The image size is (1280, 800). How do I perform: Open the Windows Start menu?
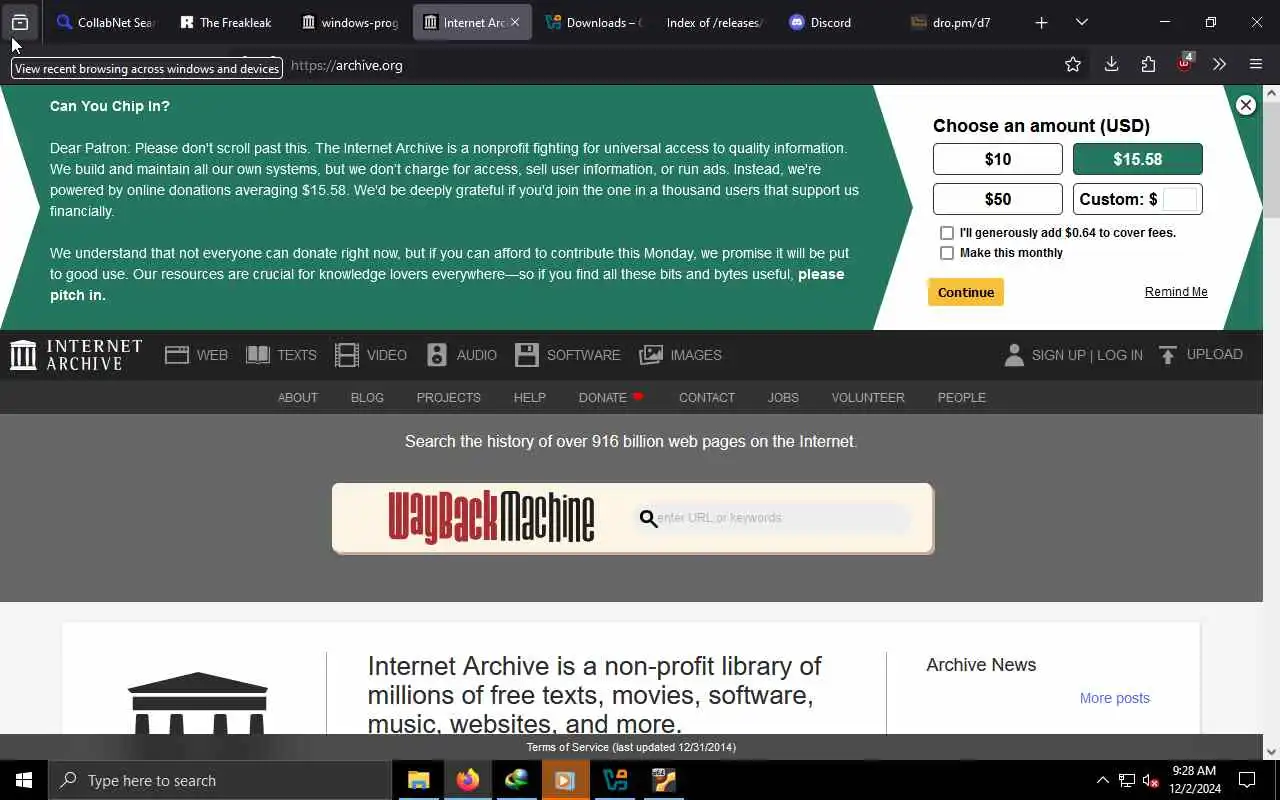click(x=24, y=780)
